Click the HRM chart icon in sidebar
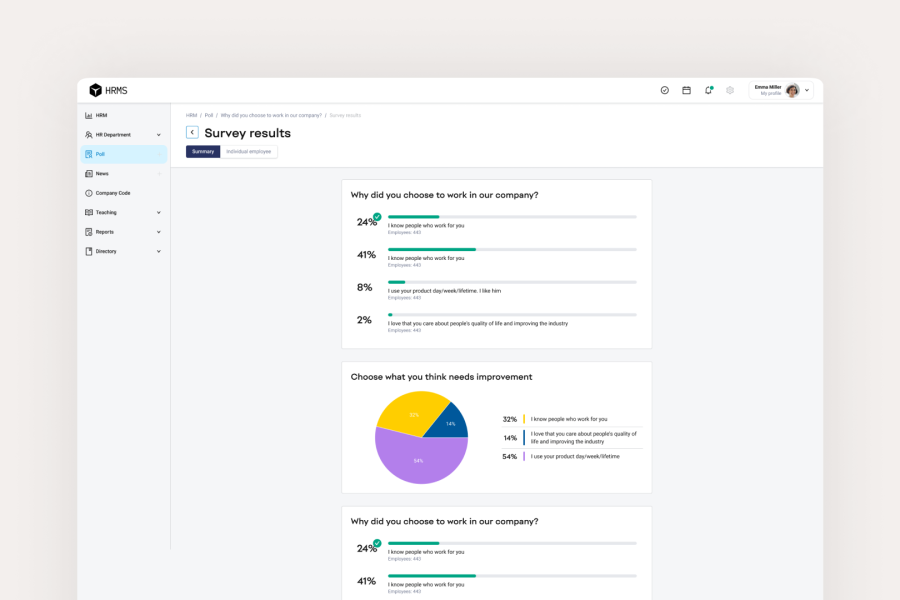The image size is (900, 600). click(89, 115)
